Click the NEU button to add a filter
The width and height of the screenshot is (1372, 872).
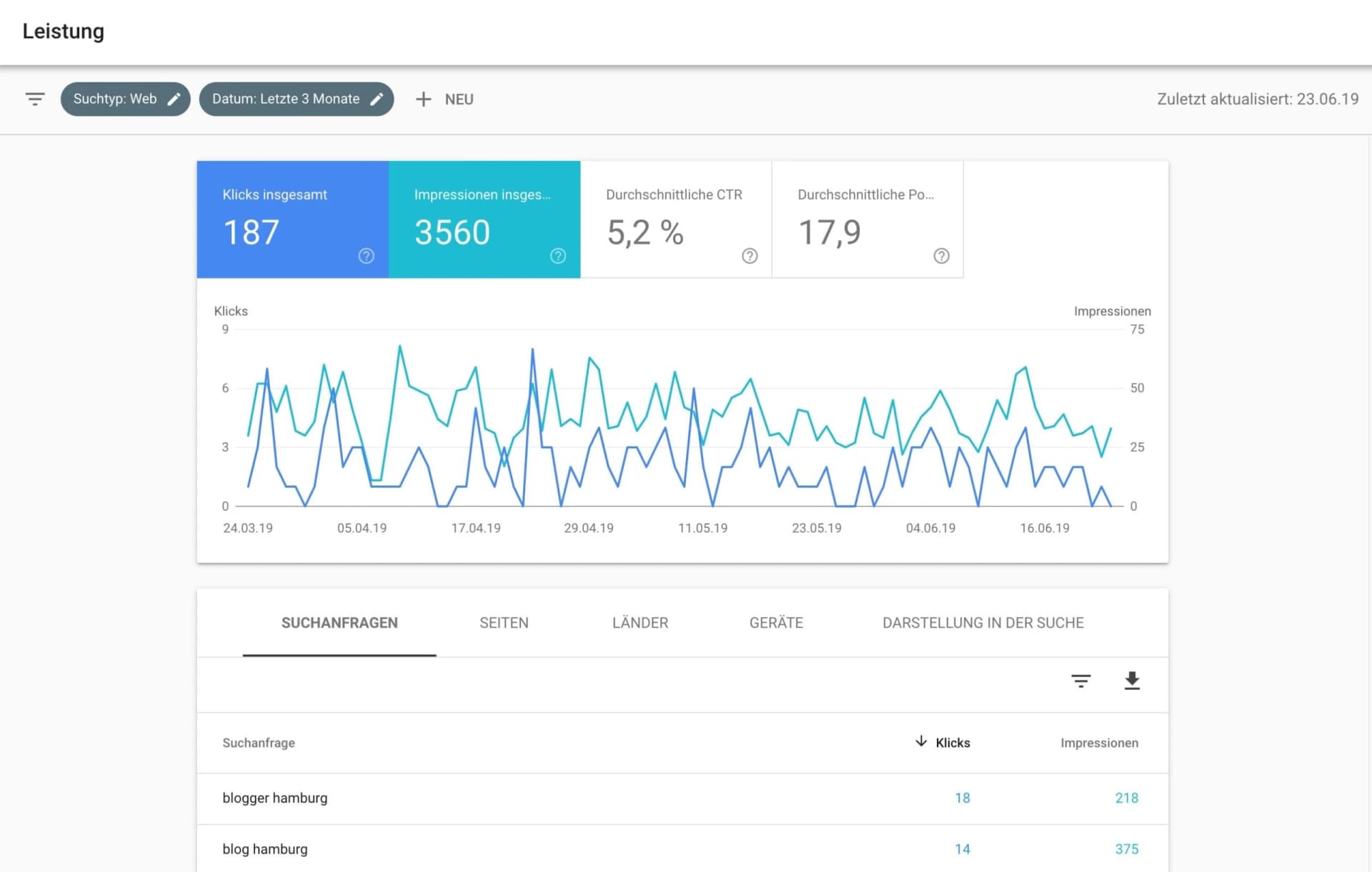[444, 99]
